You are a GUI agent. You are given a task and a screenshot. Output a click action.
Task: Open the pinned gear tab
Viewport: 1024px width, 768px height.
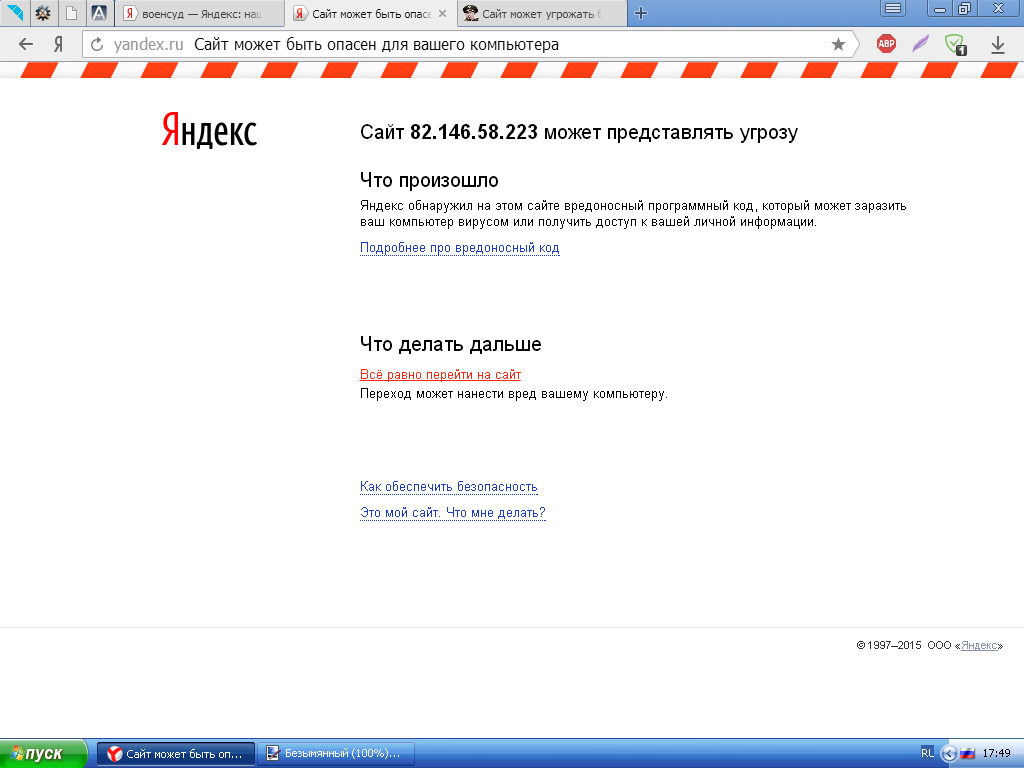(43, 13)
